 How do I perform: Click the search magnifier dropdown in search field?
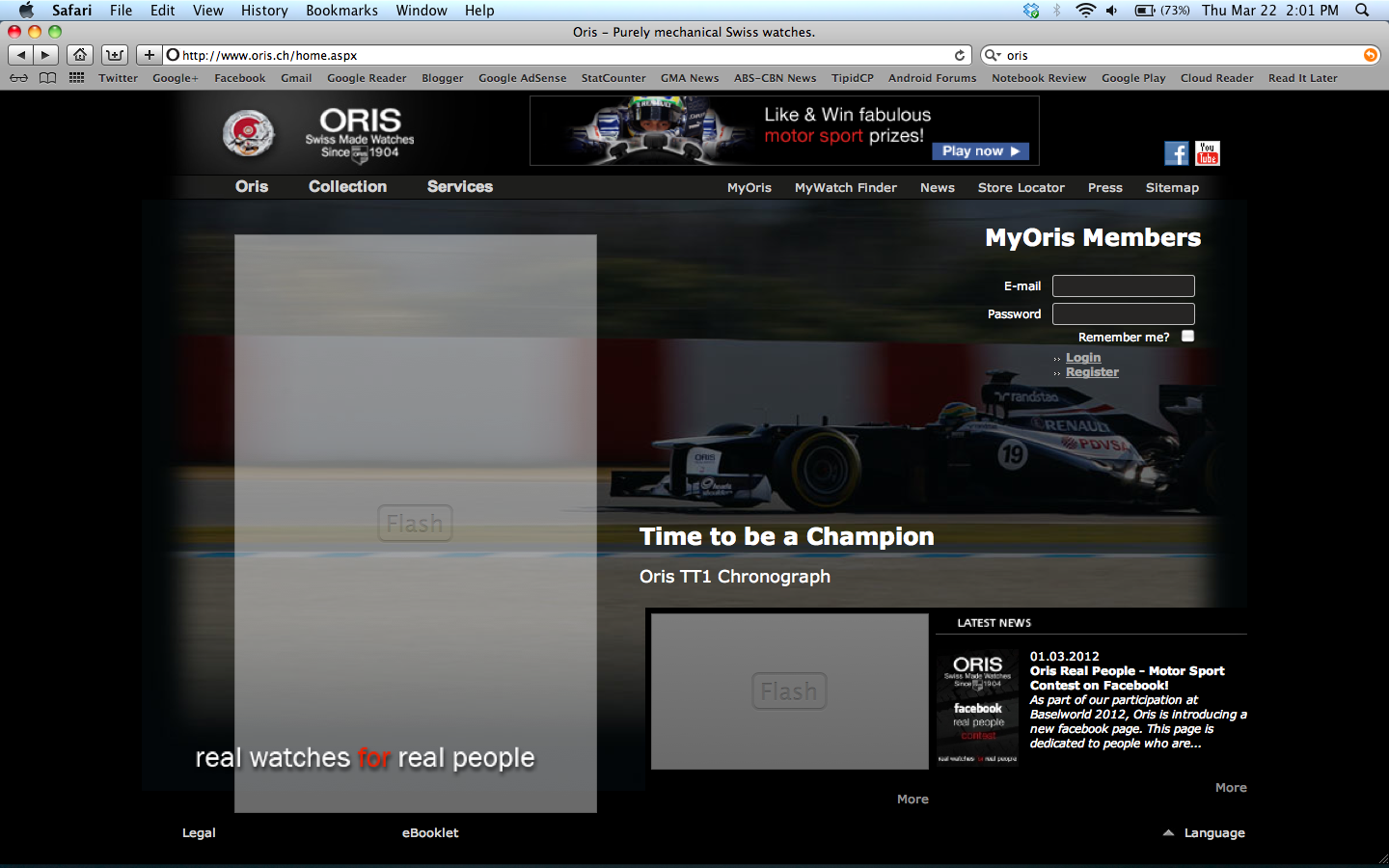point(993,55)
